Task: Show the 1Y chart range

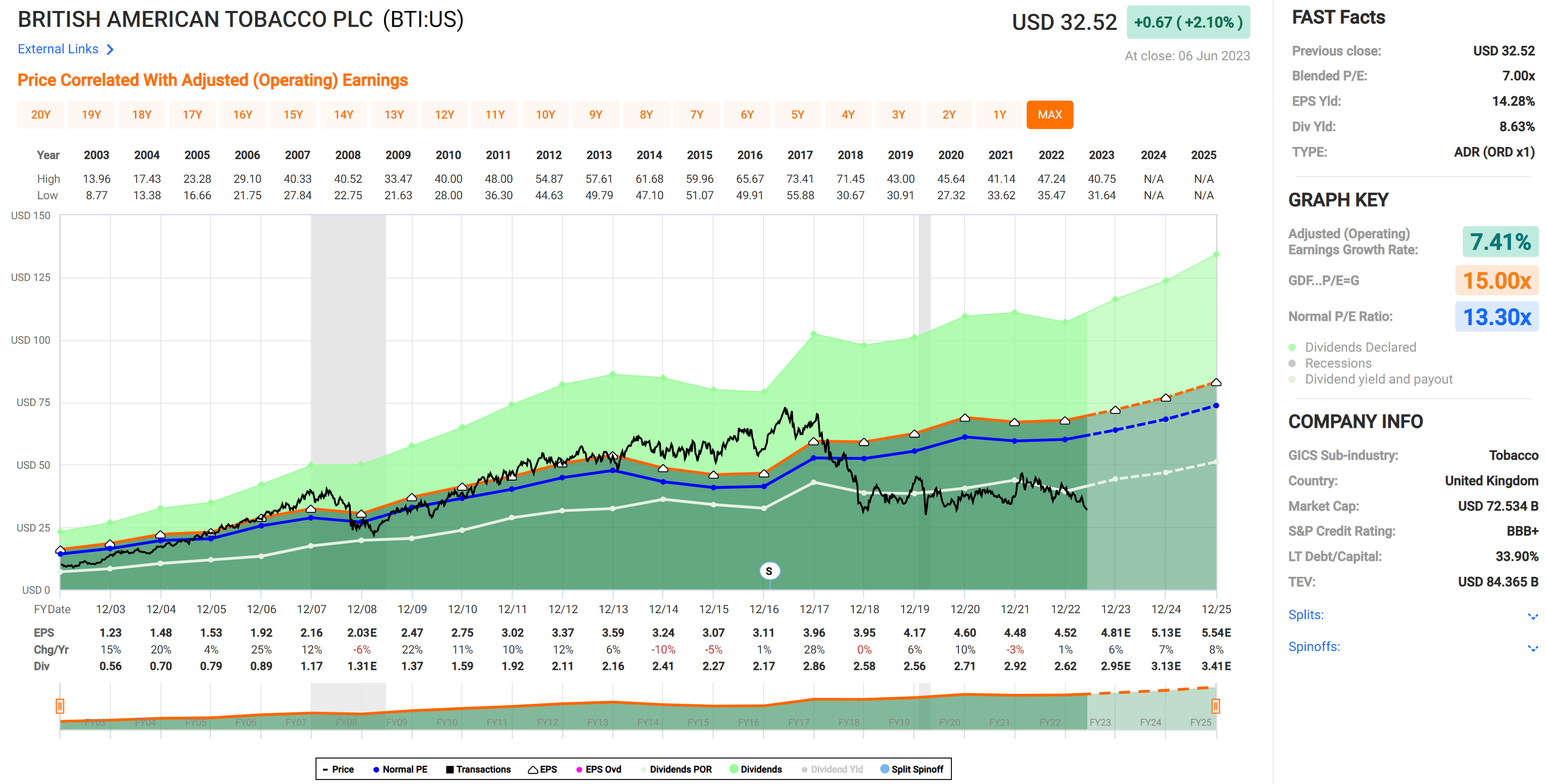Action: pyautogui.click(x=999, y=115)
